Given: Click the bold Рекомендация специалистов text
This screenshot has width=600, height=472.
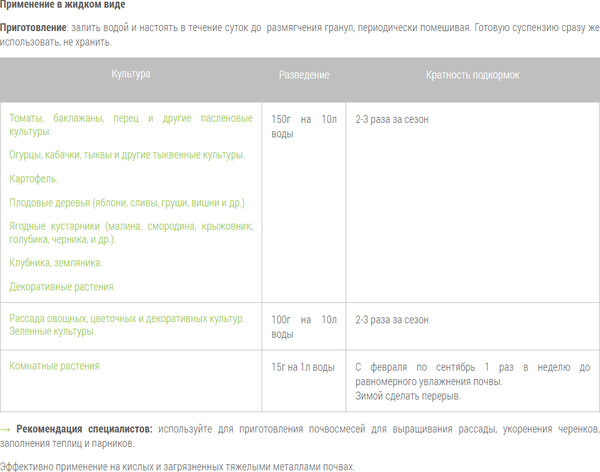Looking at the screenshot, I should coord(85,429).
